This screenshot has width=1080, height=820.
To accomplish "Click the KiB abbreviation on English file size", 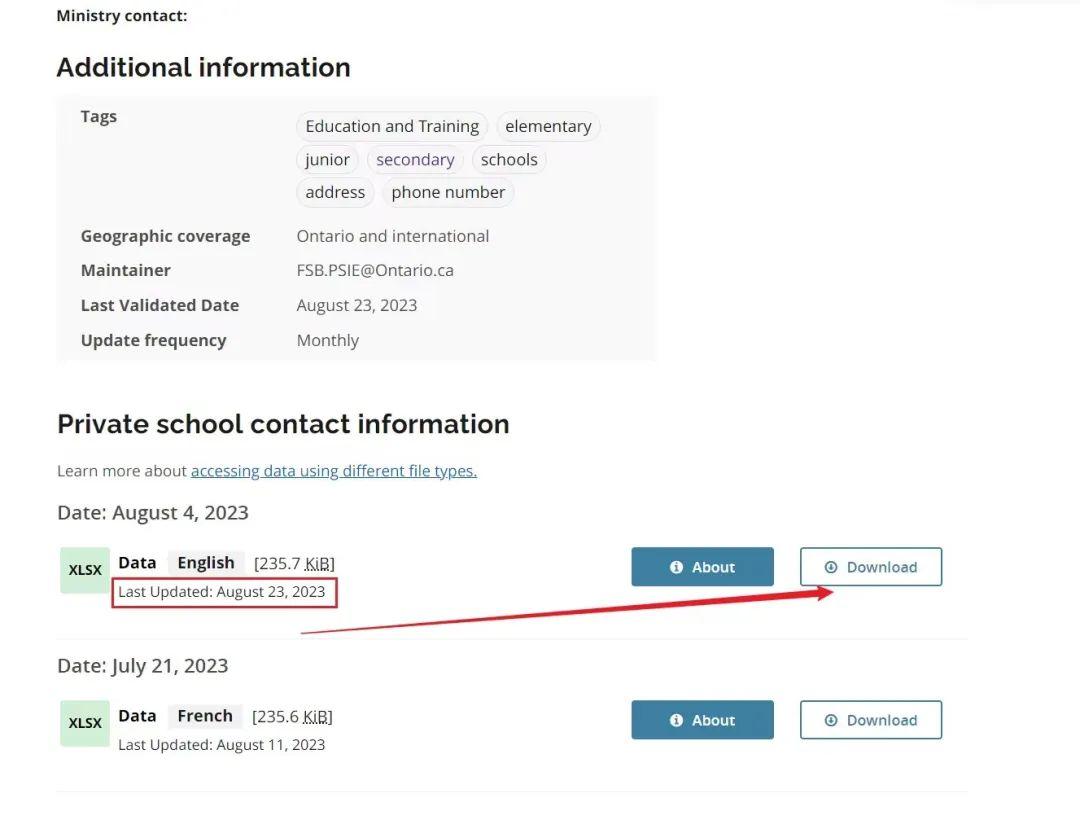I will pyautogui.click(x=318, y=564).
